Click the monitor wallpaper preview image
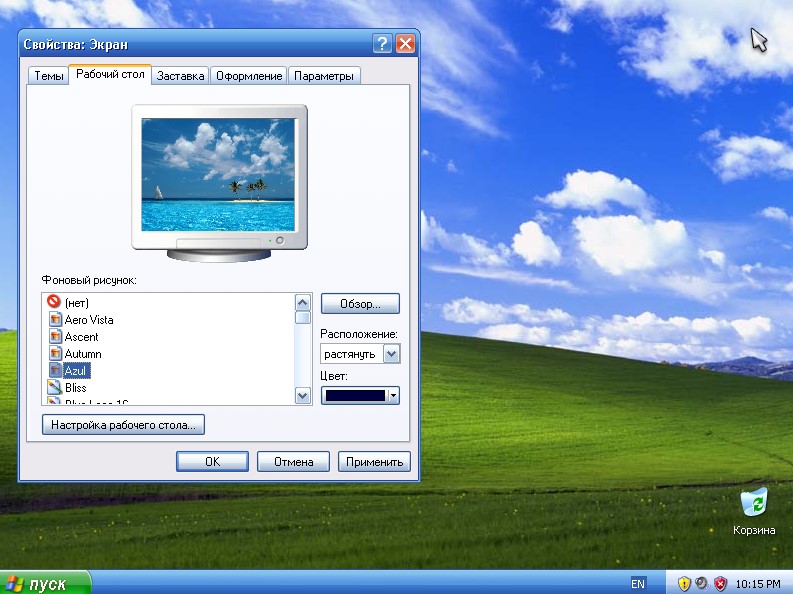Viewport: 793px width, 594px height. coord(218,175)
